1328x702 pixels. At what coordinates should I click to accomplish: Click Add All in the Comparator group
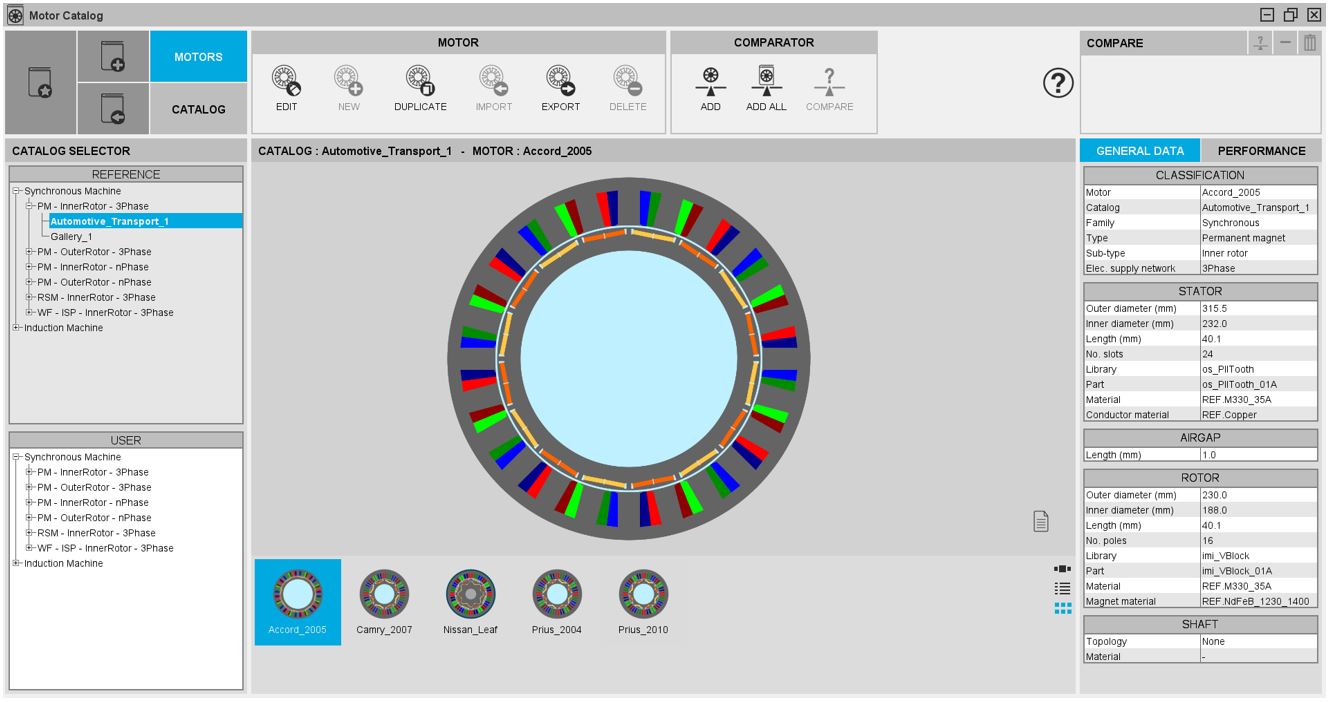pos(766,81)
